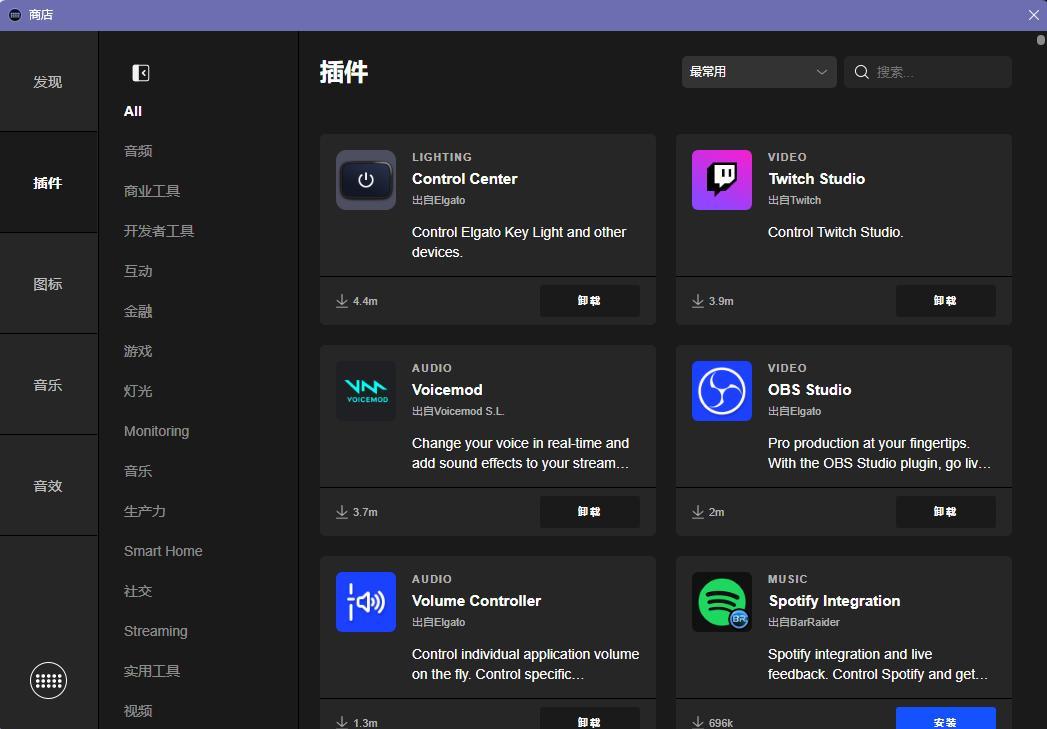Install the Spotify Integration plugin
Viewport: 1047px width, 729px height.
tap(946, 718)
